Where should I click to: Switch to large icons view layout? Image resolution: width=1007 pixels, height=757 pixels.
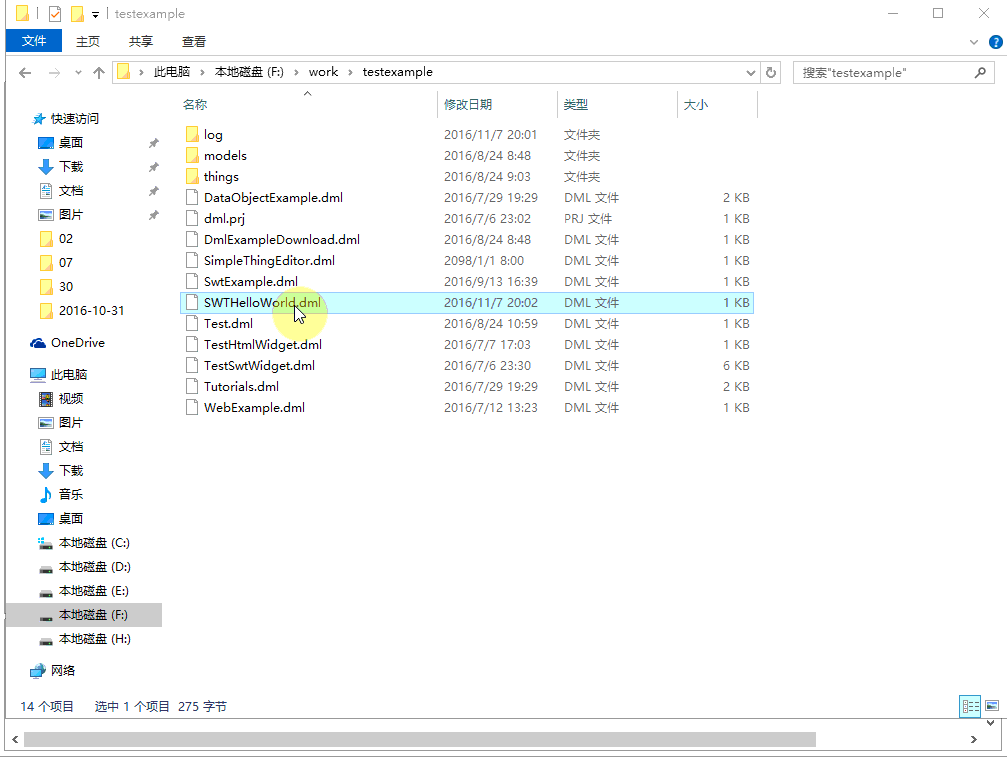(x=992, y=706)
